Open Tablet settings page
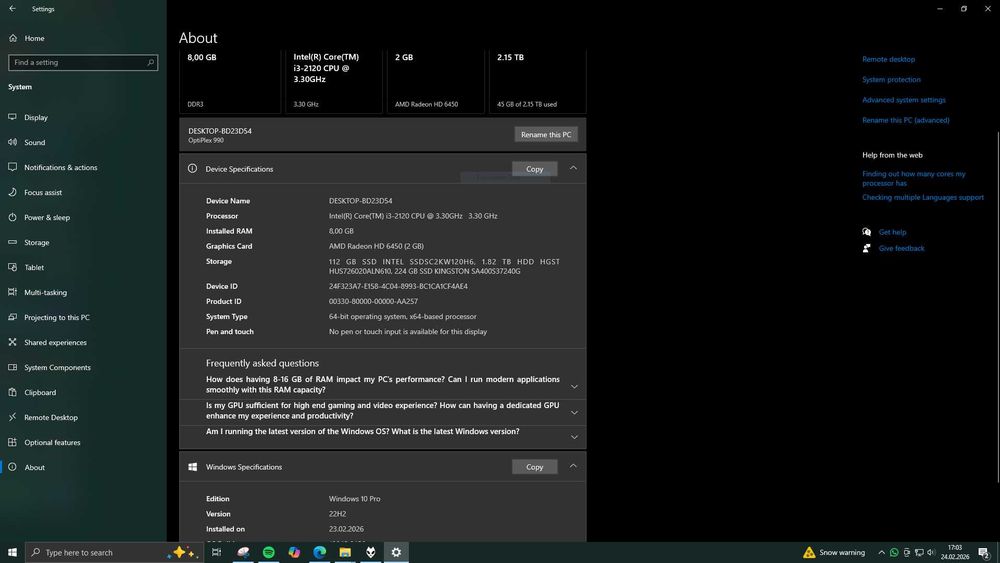1000x563 pixels. [34, 267]
